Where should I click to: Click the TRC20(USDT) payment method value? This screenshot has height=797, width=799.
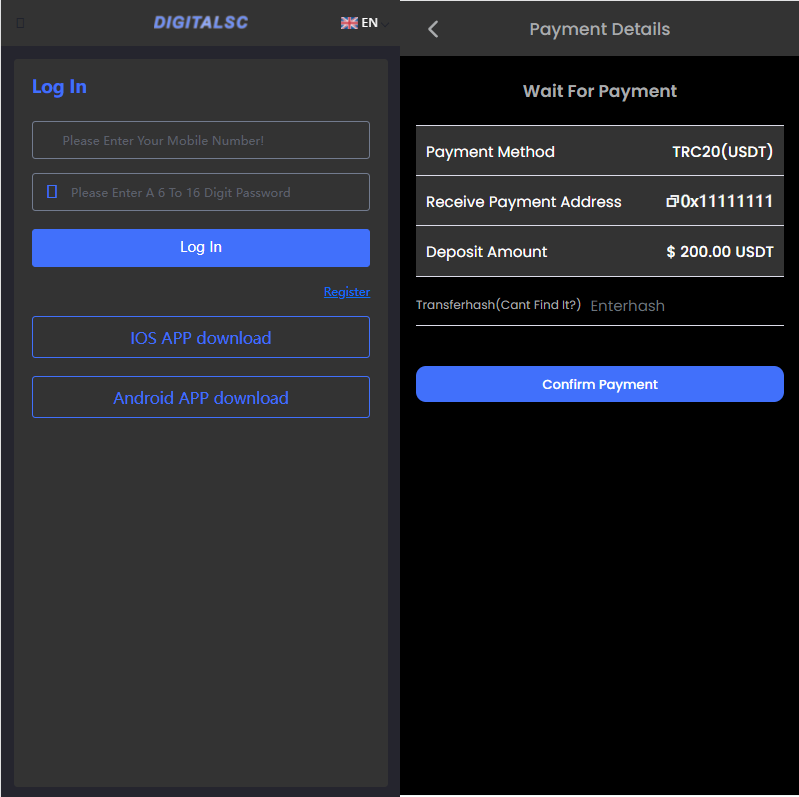click(722, 152)
